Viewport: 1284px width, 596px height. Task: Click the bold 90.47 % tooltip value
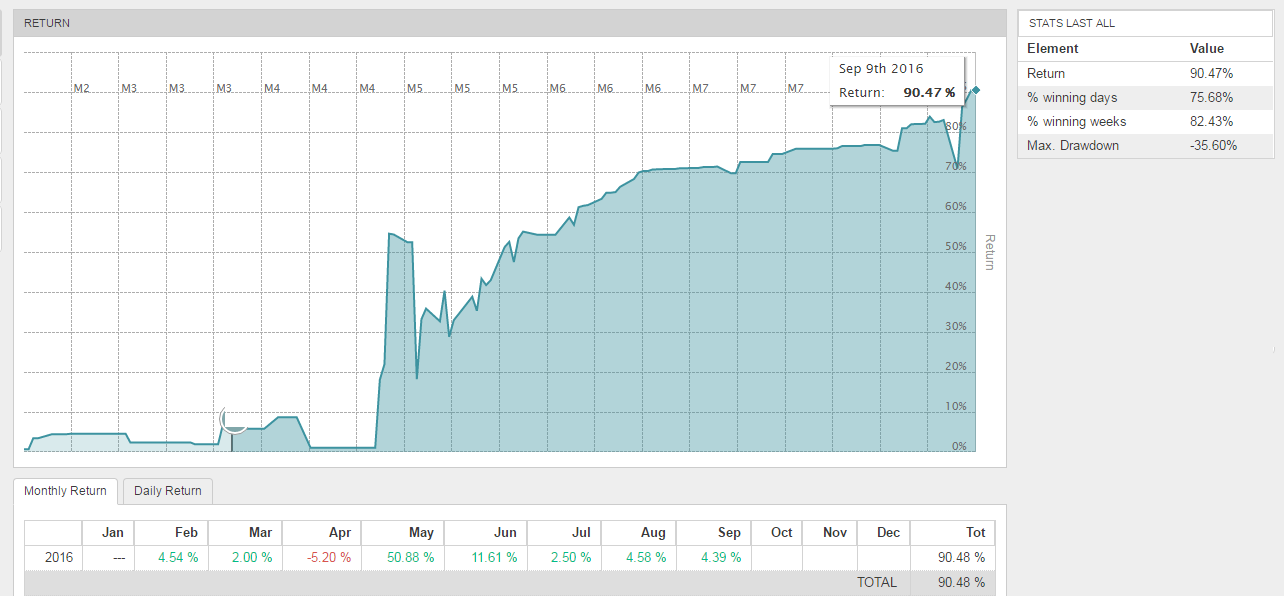pos(929,92)
